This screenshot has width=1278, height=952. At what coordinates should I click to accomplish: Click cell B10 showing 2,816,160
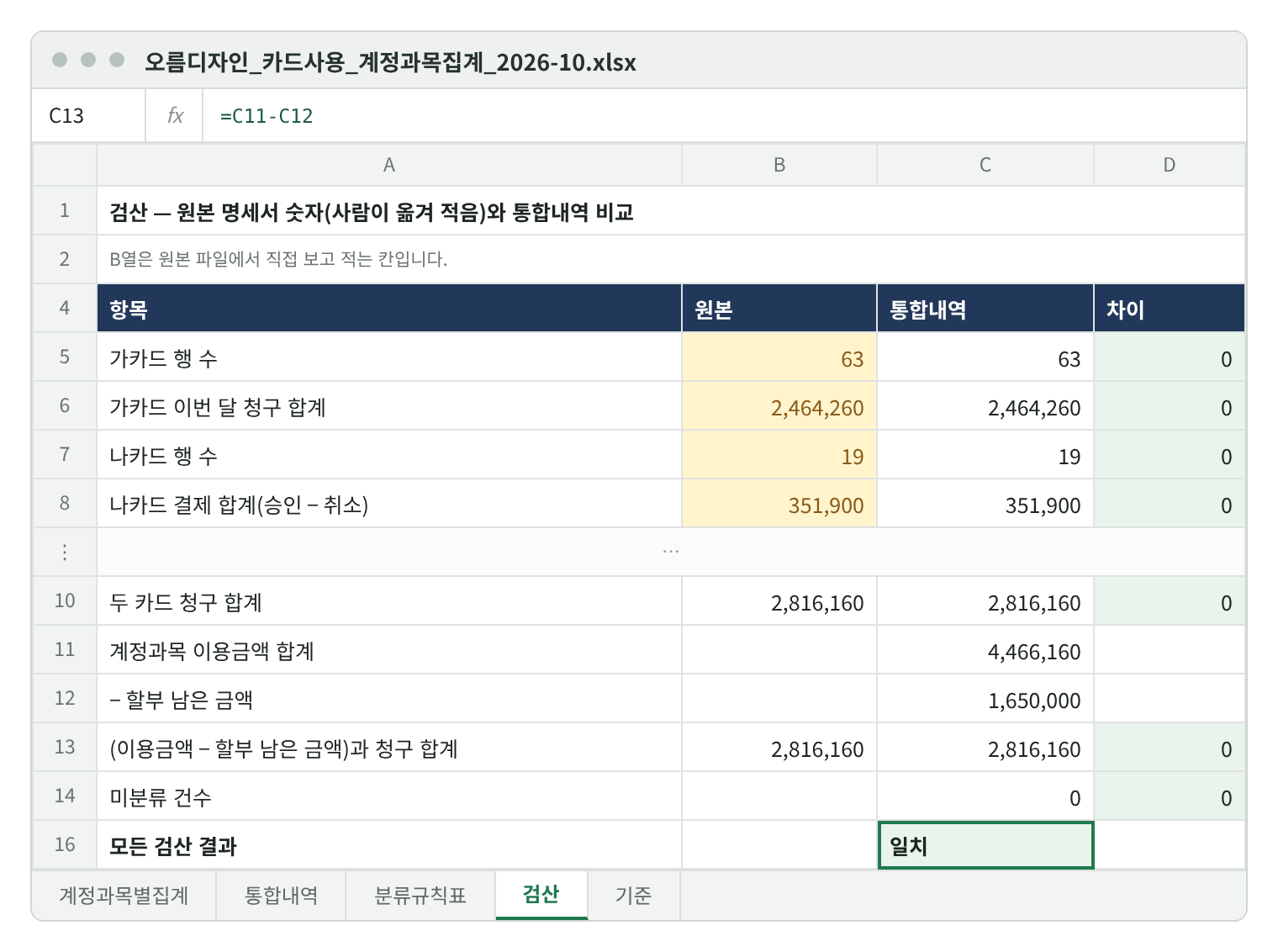(x=779, y=601)
